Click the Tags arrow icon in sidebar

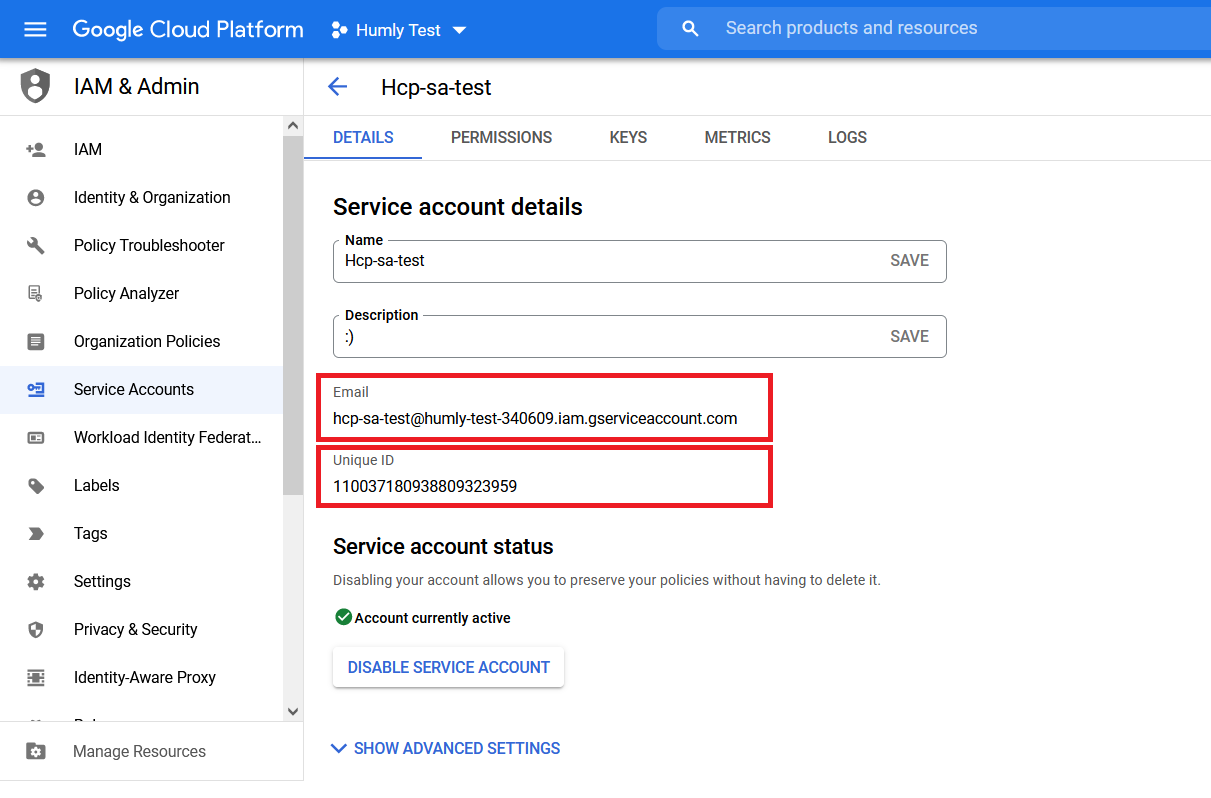pos(37,533)
